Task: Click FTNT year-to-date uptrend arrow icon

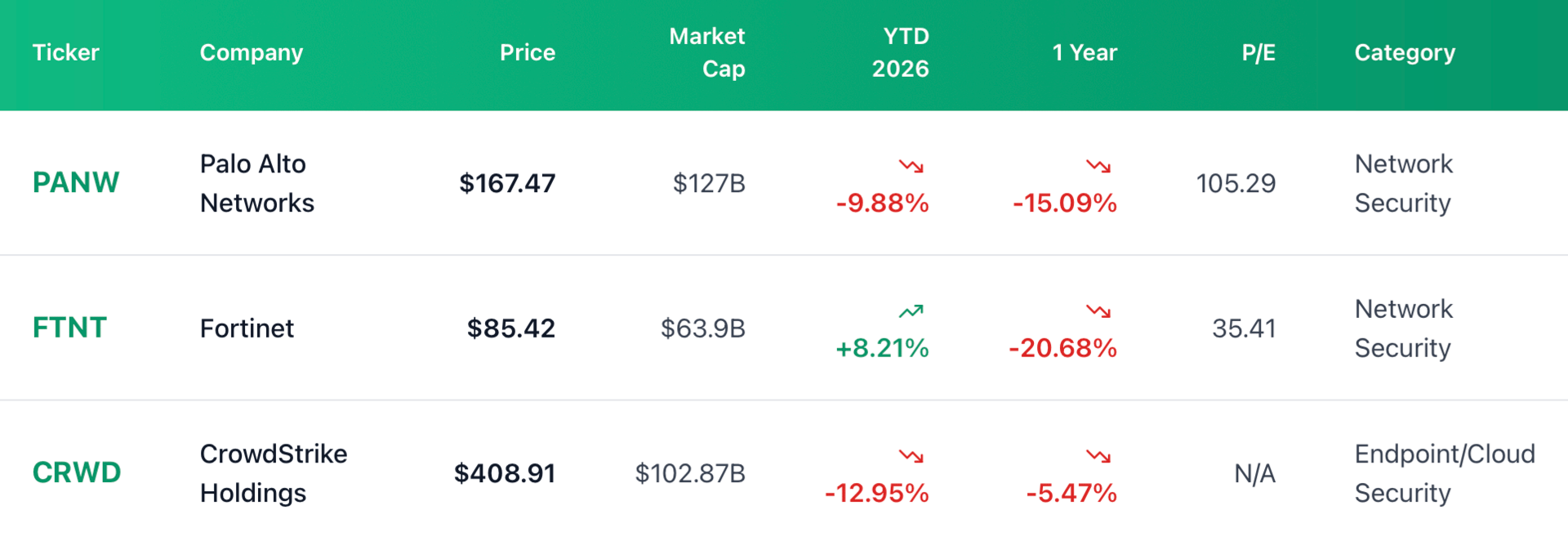Action: 911,311
